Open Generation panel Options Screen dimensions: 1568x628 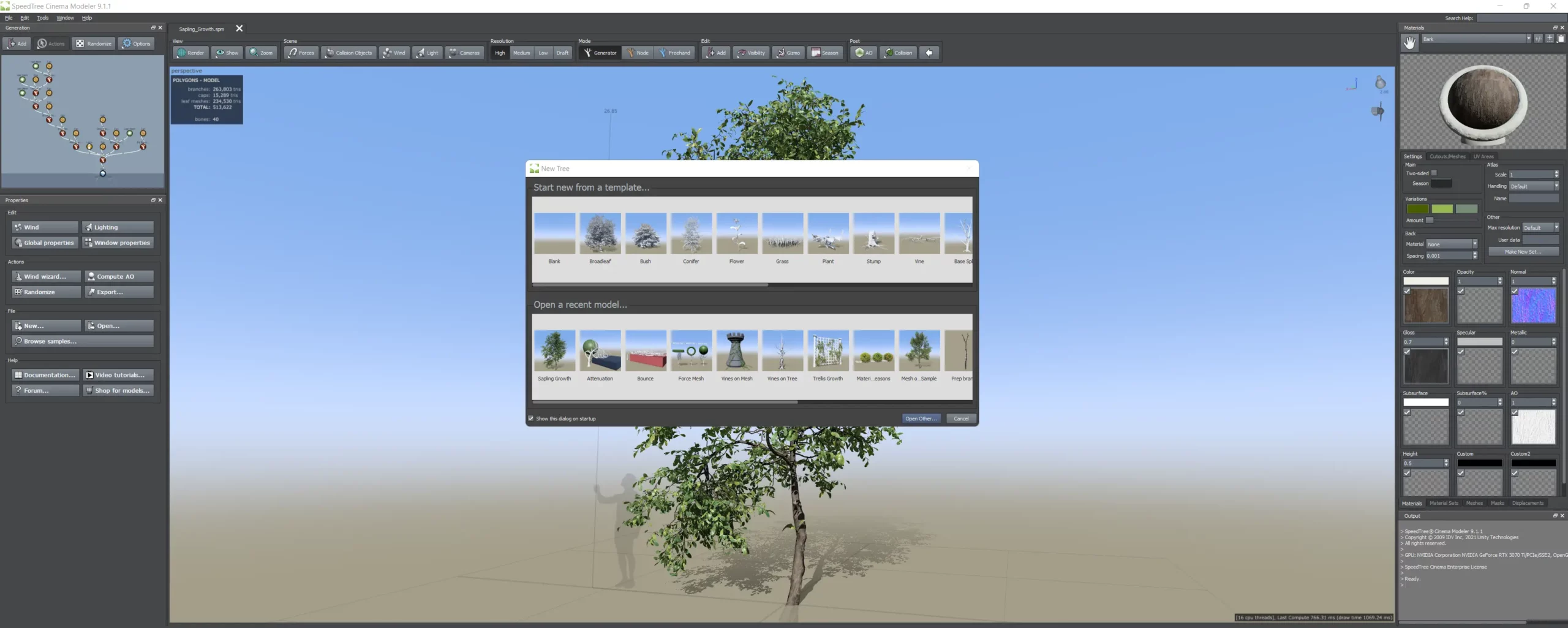click(x=136, y=44)
